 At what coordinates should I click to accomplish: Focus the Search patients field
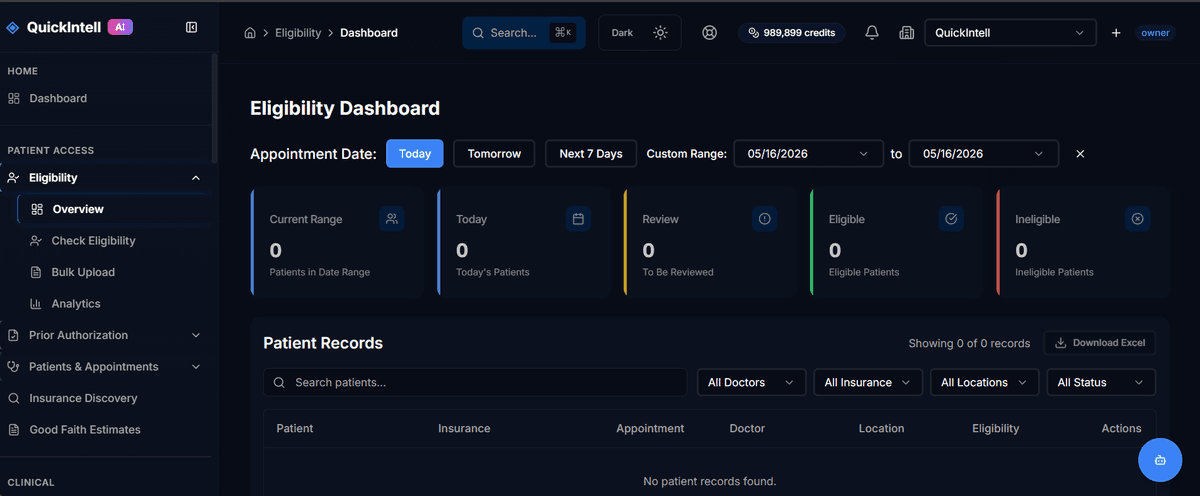[475, 382]
